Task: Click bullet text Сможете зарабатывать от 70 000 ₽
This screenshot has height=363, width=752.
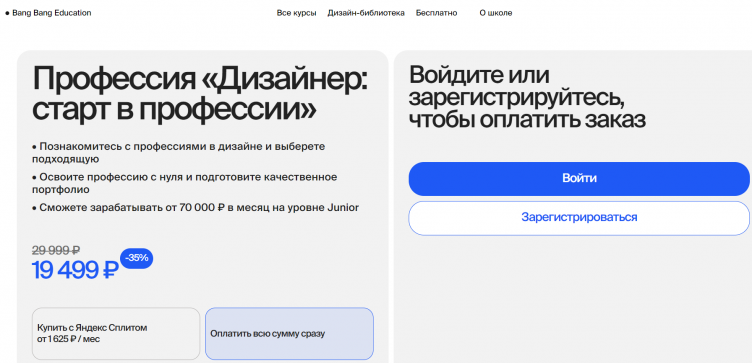Action: point(195,208)
